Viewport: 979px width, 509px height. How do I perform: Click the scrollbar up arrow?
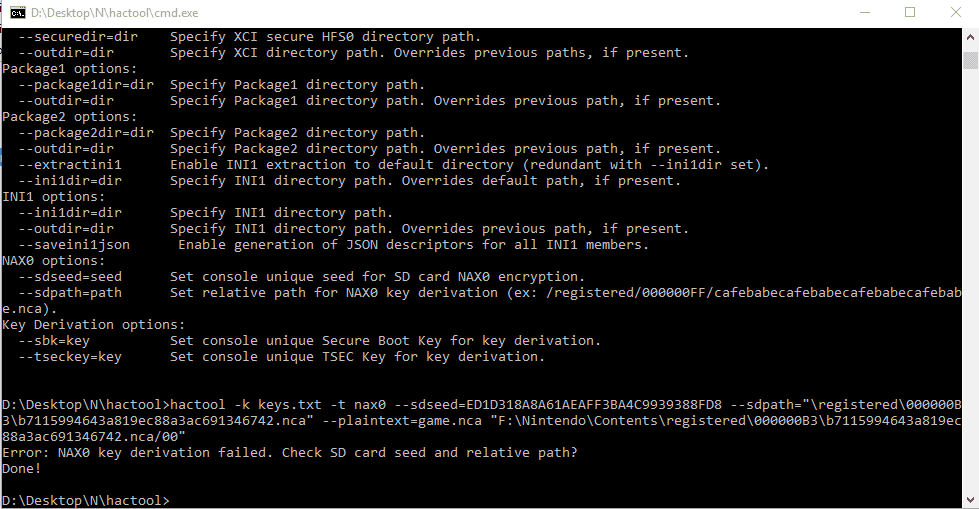[970, 37]
